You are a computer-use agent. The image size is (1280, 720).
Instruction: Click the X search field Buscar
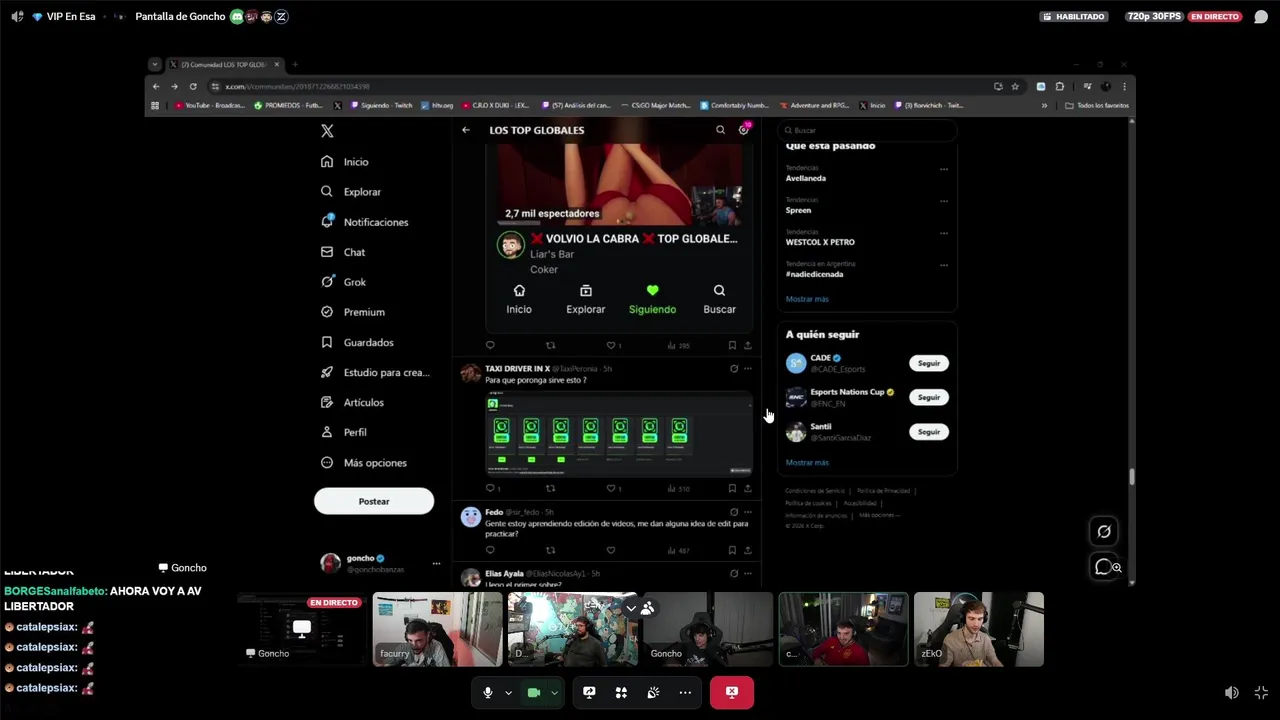click(867, 130)
